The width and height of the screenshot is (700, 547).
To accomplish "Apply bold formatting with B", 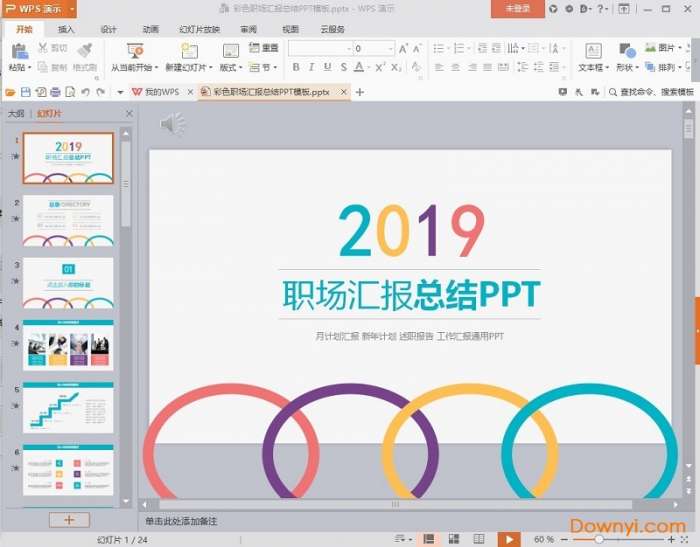I will pos(296,67).
